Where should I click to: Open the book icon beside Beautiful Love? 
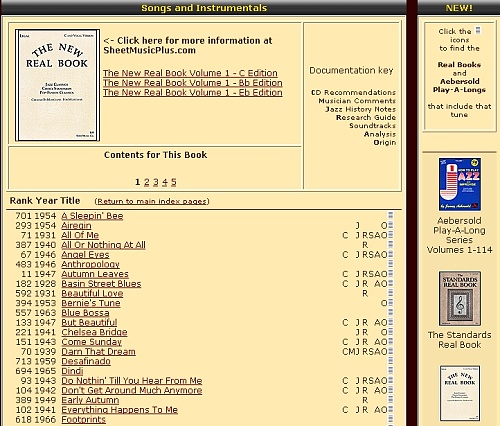(x=391, y=293)
